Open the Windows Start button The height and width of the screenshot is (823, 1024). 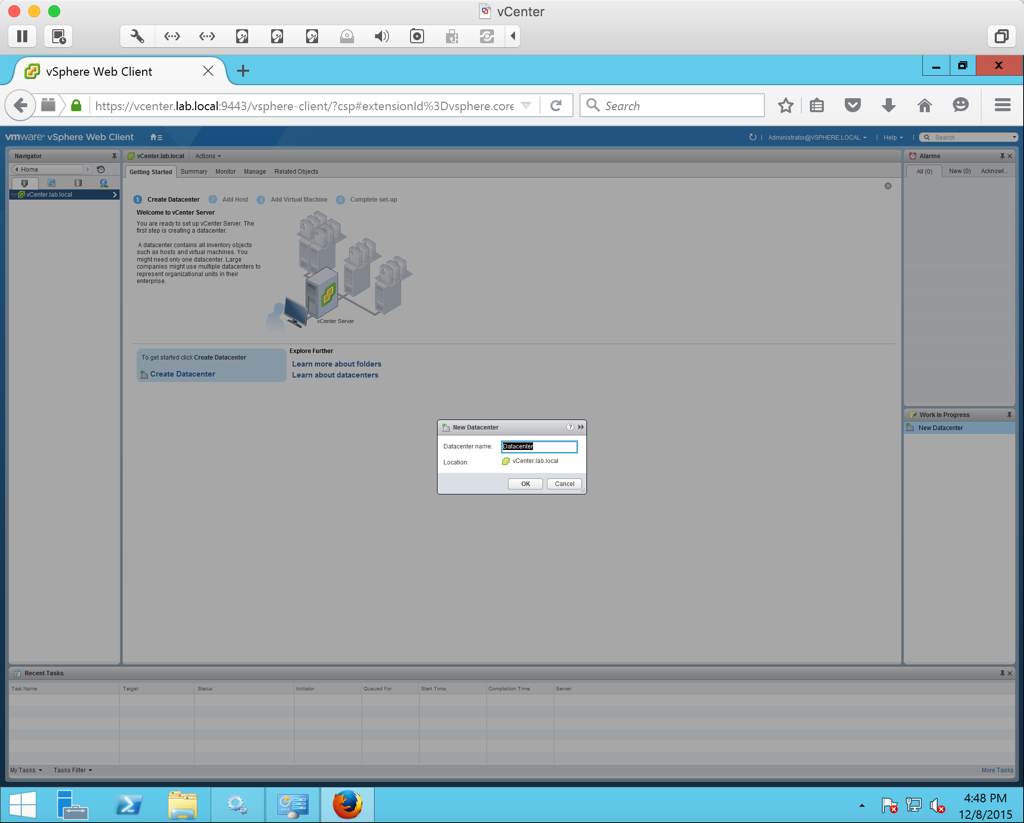22,804
